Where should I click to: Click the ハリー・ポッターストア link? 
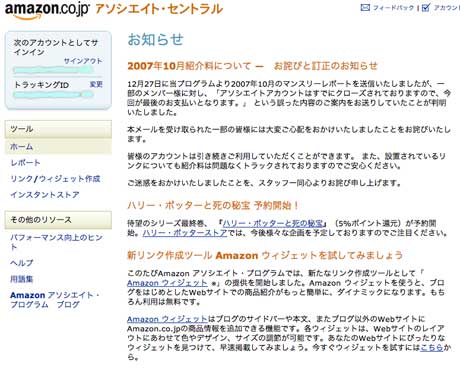pyautogui.click(x=185, y=233)
